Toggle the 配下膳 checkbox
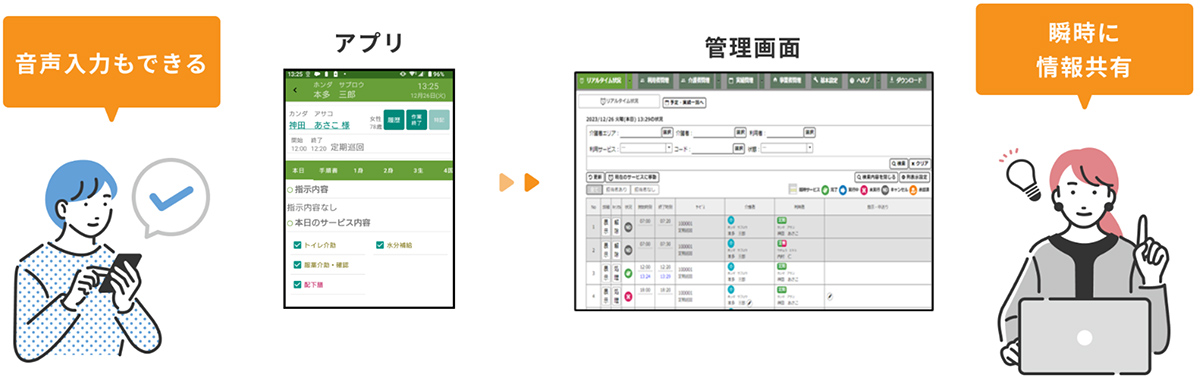Image resolution: width=1200 pixels, height=380 pixels. click(x=298, y=285)
